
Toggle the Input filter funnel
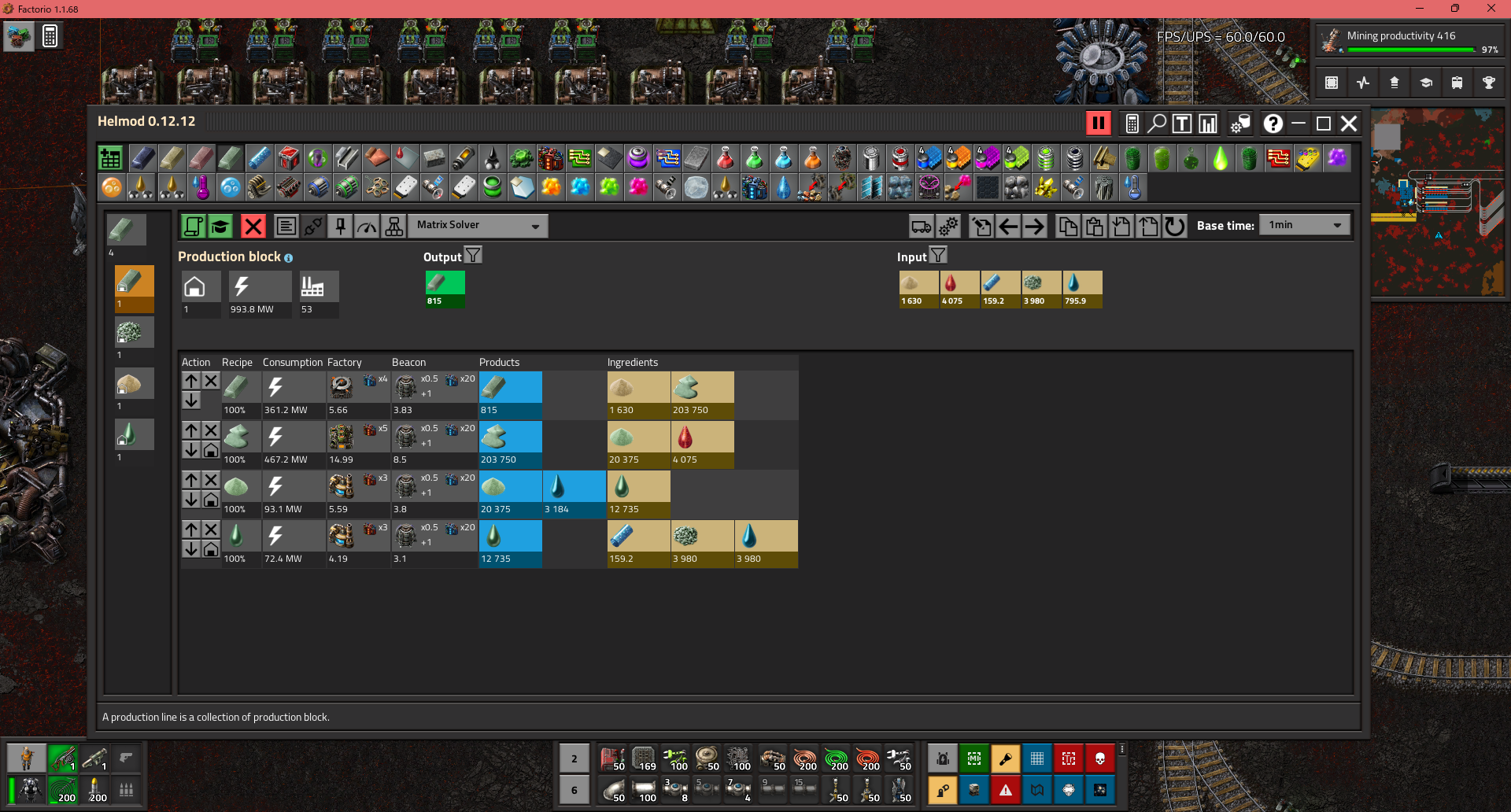coord(938,255)
